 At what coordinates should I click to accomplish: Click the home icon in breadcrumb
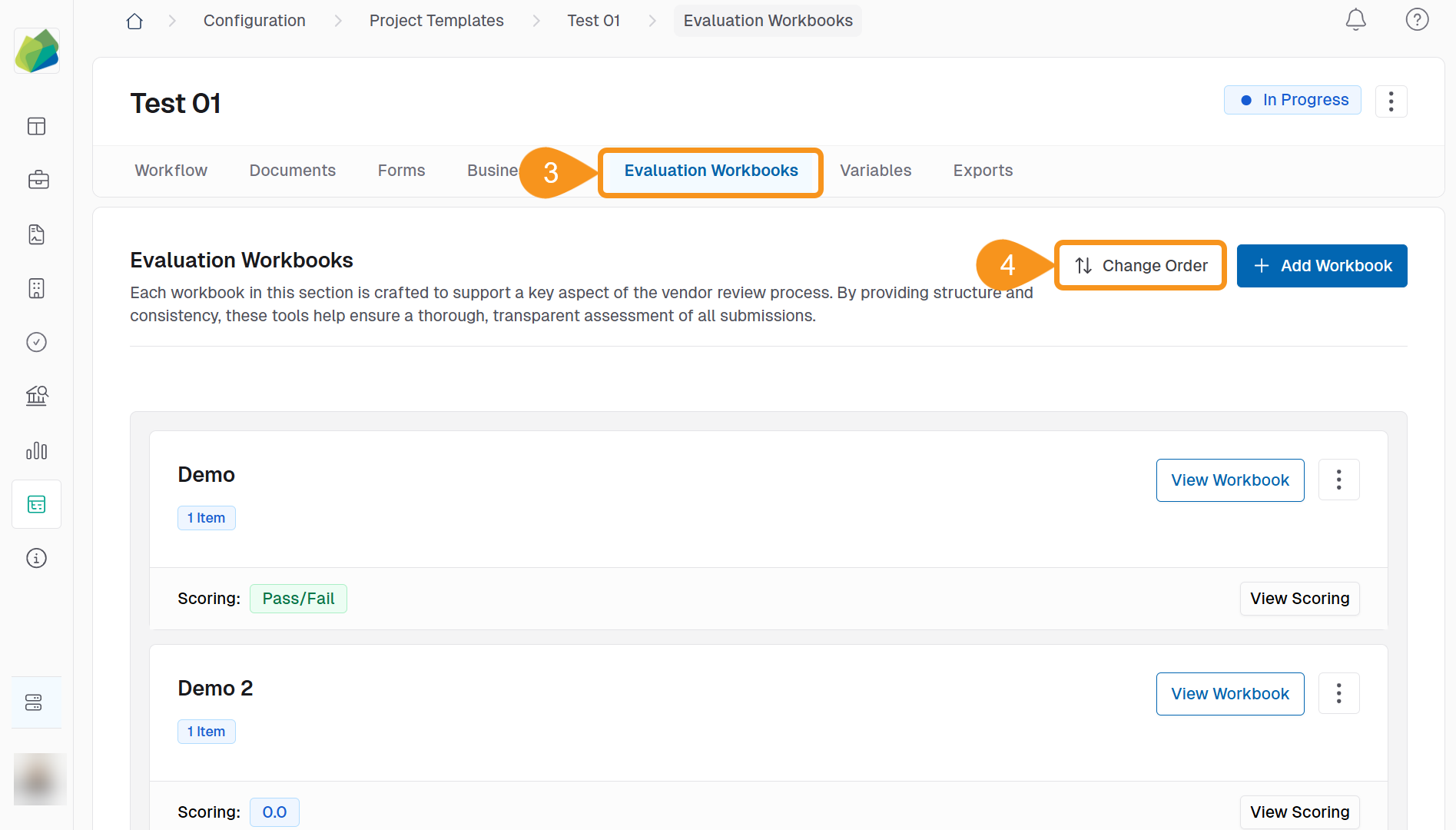pyautogui.click(x=134, y=21)
